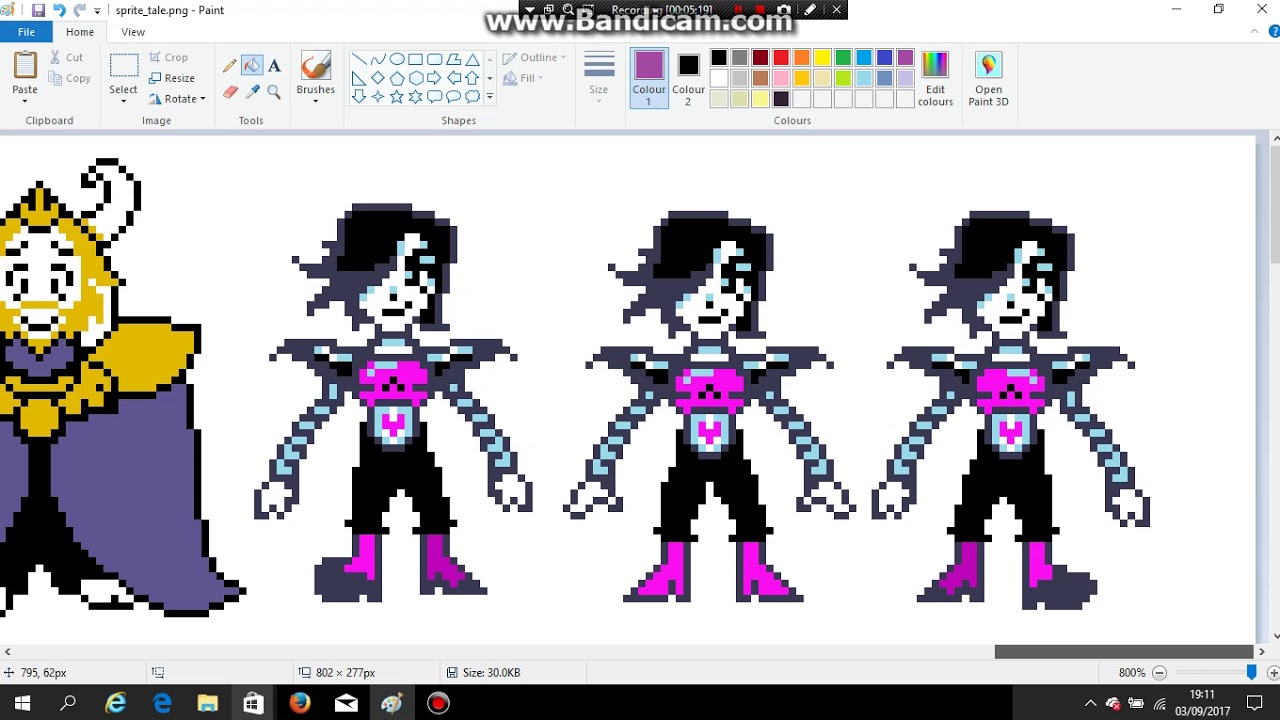The image size is (1280, 720).
Task: Click the vertical scrollbar down arrow
Action: (x=1275, y=637)
